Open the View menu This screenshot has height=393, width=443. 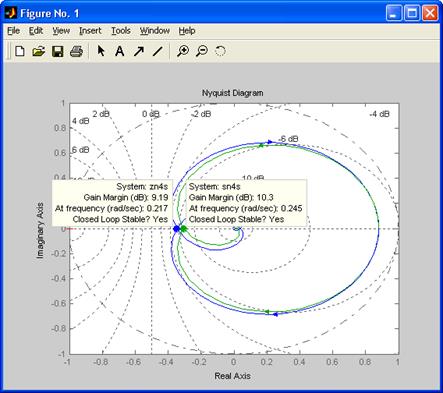click(61, 31)
